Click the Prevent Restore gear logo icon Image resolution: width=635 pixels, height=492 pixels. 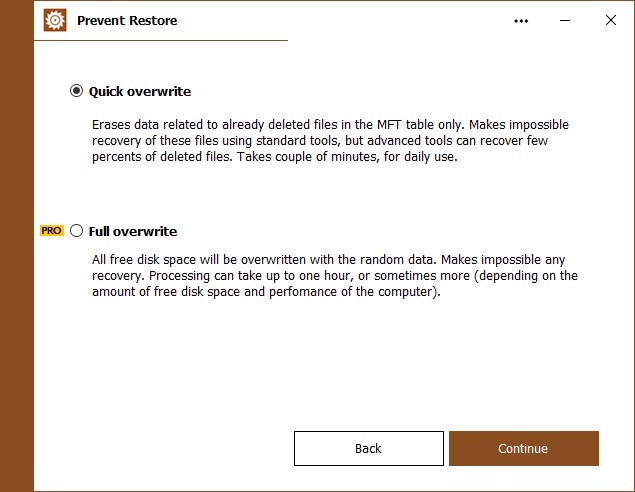55,20
